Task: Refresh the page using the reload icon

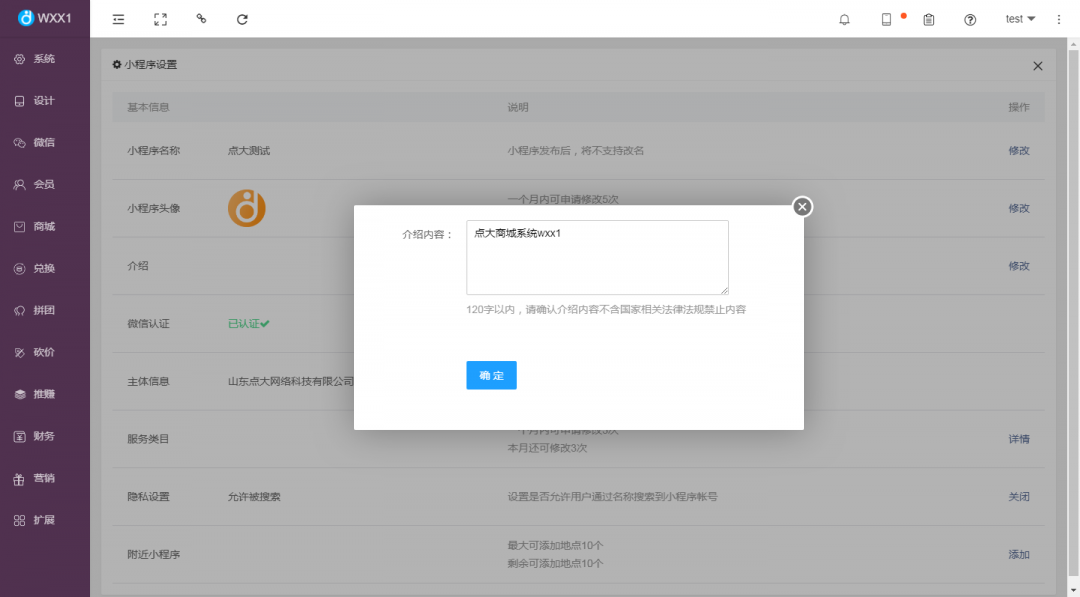Action: (241, 19)
